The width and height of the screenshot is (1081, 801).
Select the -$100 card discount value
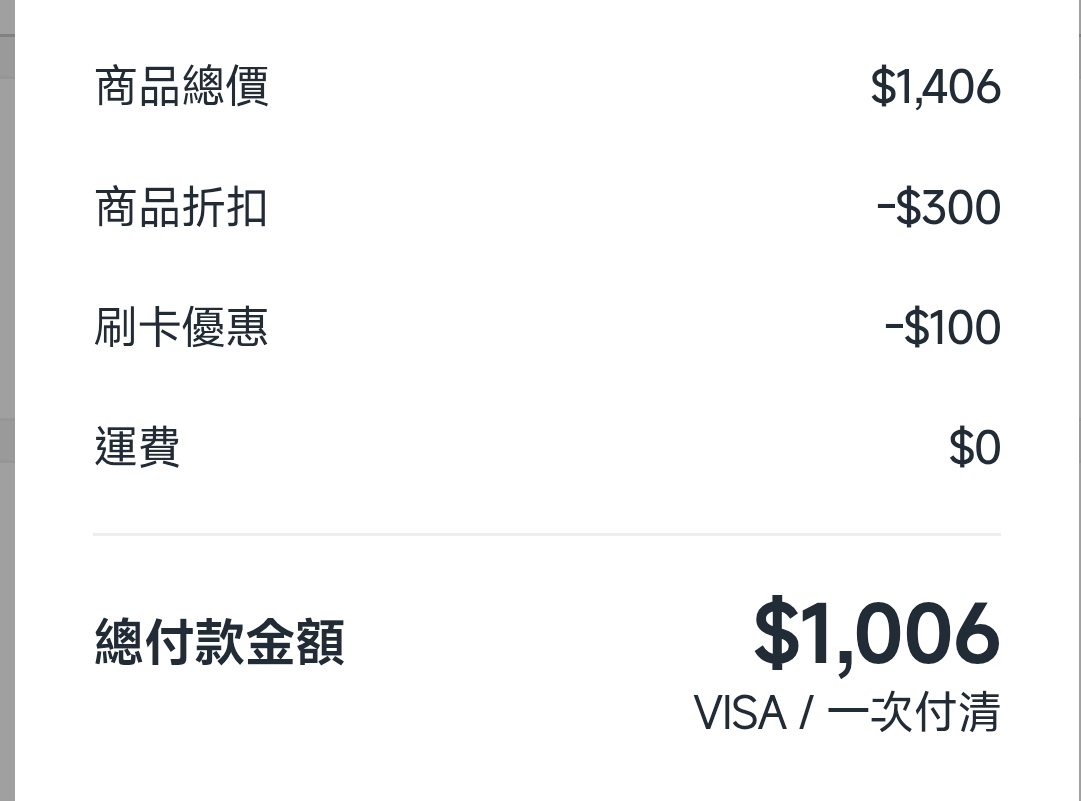coord(942,327)
